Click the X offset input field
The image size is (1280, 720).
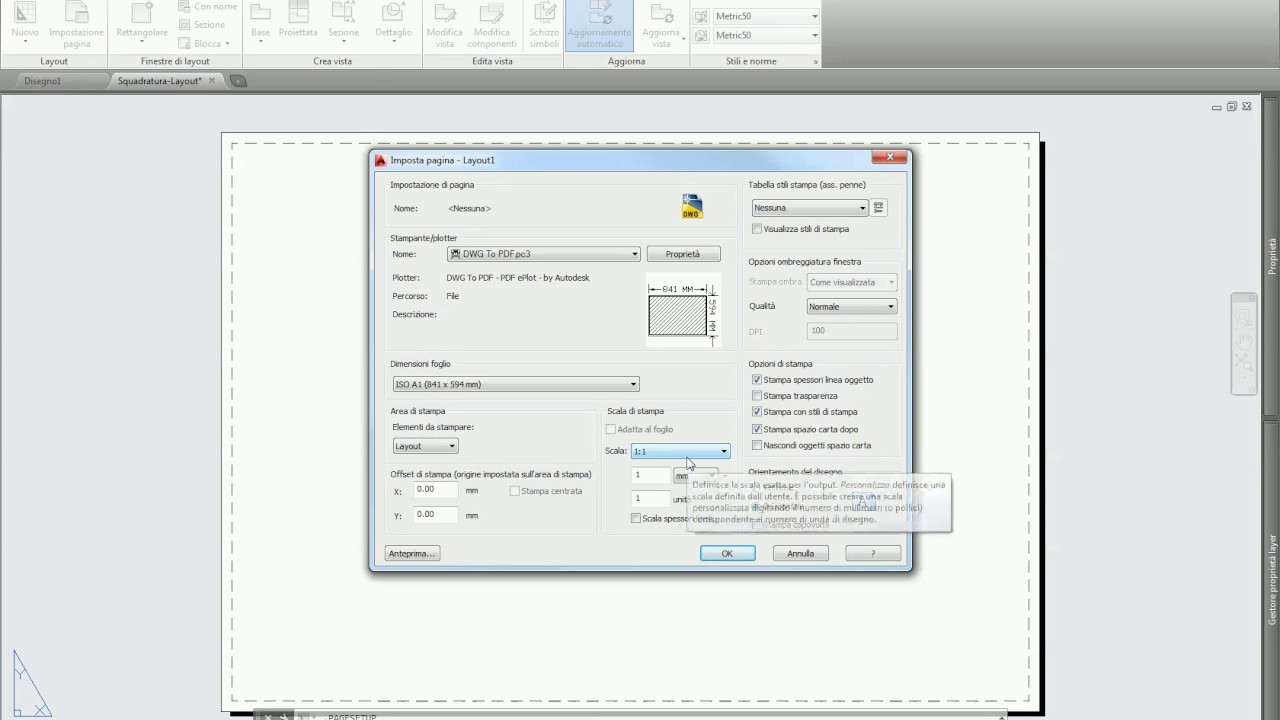click(435, 490)
